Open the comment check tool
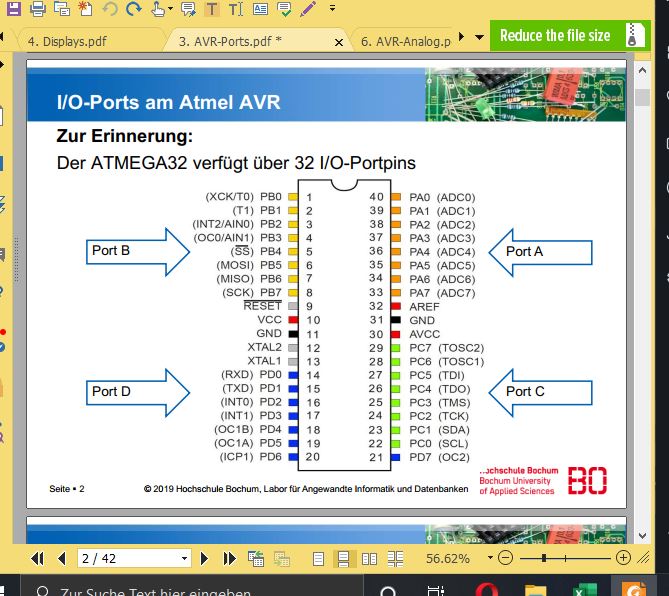The width and height of the screenshot is (669, 596). (x=284, y=9)
